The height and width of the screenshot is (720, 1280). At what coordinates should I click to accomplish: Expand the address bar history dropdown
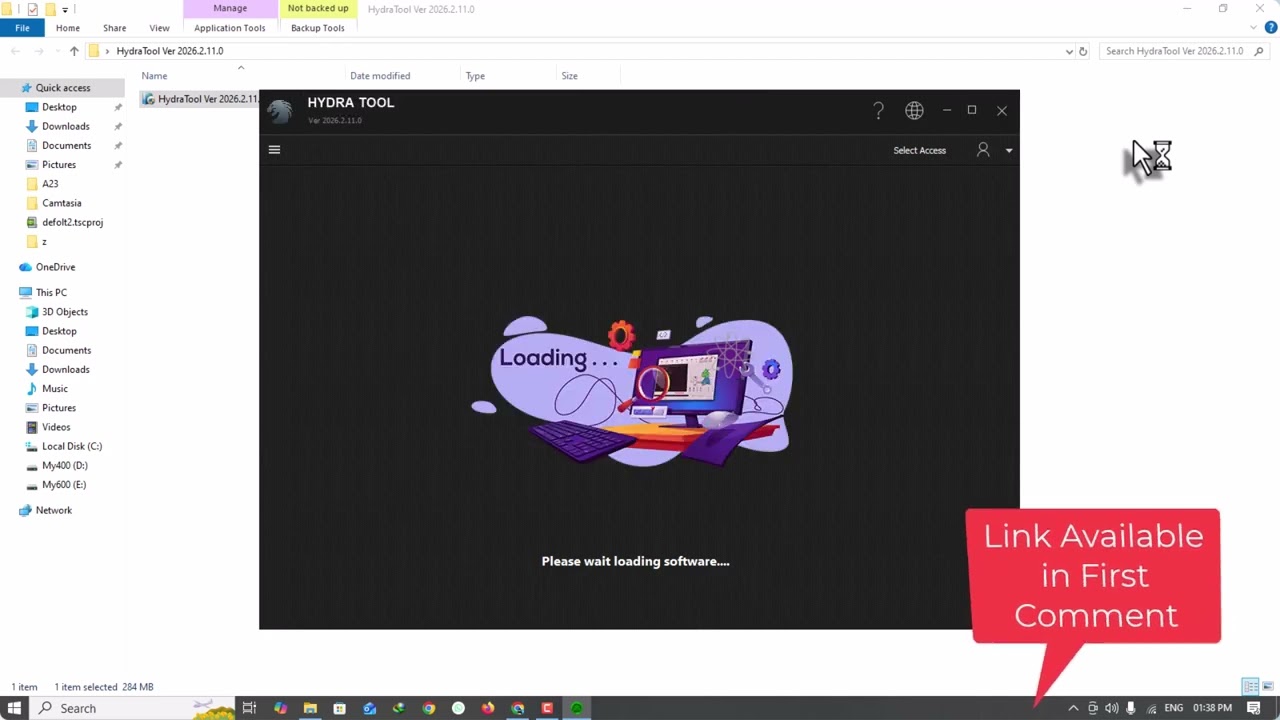point(1069,51)
